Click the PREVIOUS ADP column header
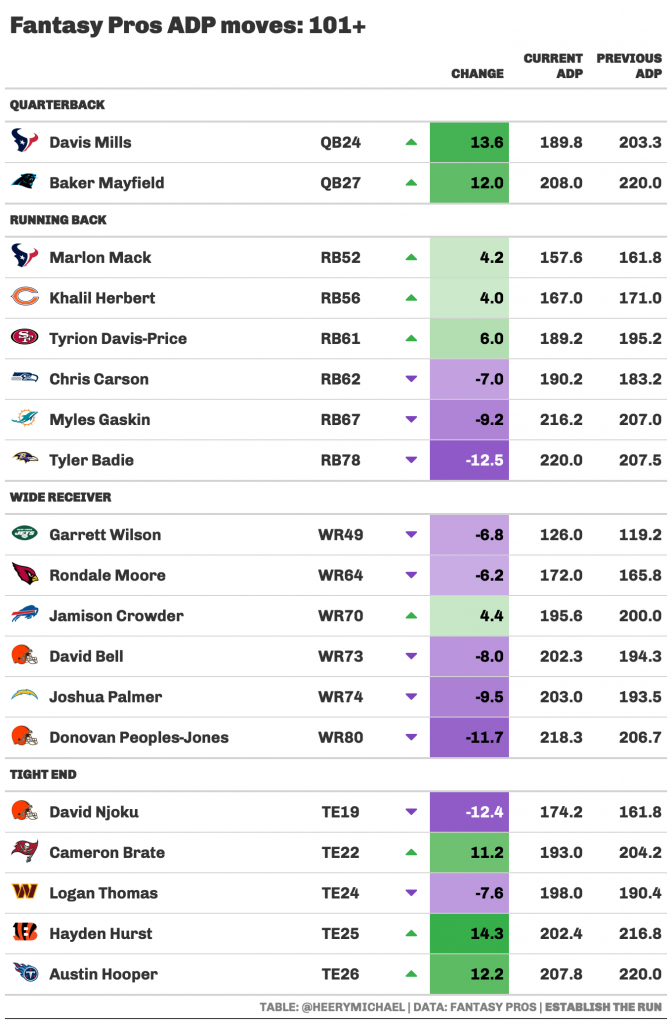Viewport: 672px width, 1024px height. 628,66
